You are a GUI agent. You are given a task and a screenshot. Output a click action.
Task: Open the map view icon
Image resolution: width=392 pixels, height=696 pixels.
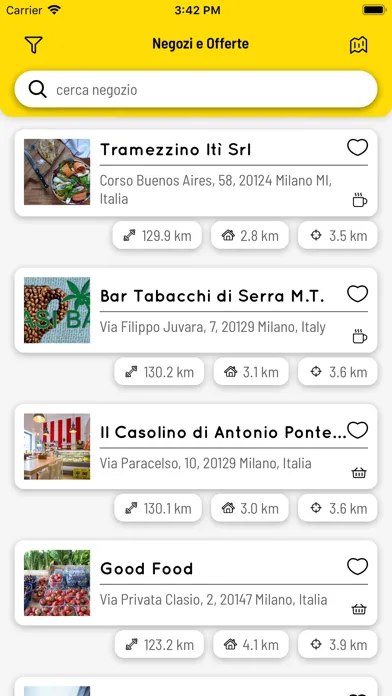coord(358,44)
